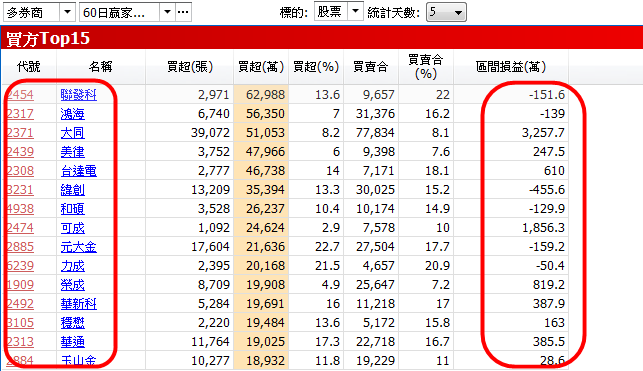
Task: Select the 買方Top15 panel title
Action: coord(48,39)
